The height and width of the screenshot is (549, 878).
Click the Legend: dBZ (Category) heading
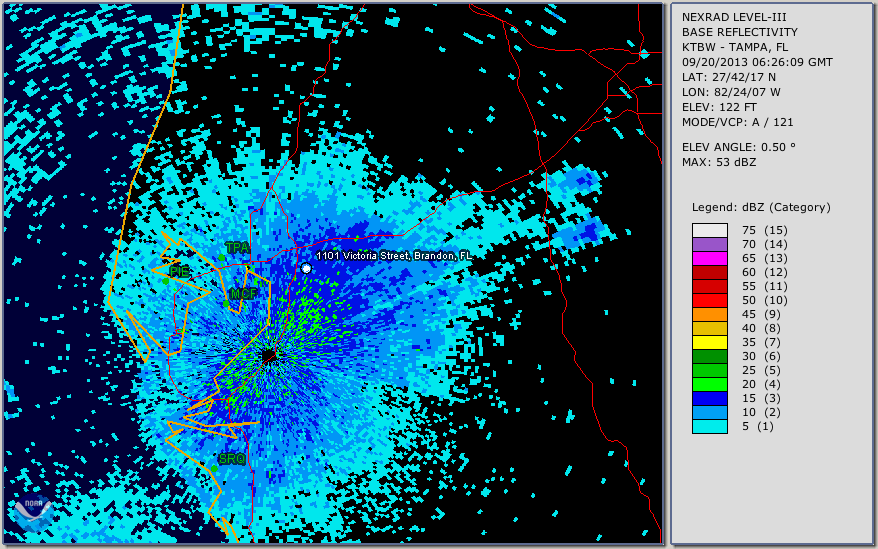coord(760,207)
